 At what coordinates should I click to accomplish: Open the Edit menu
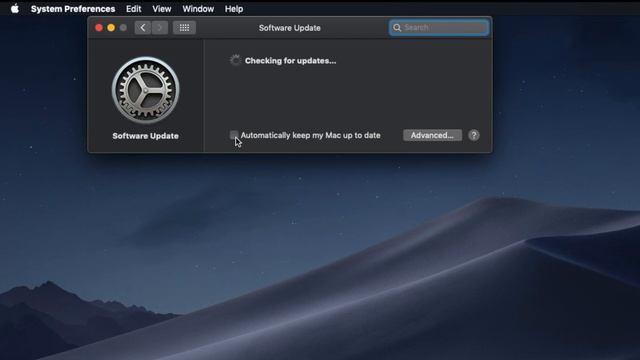click(x=133, y=9)
